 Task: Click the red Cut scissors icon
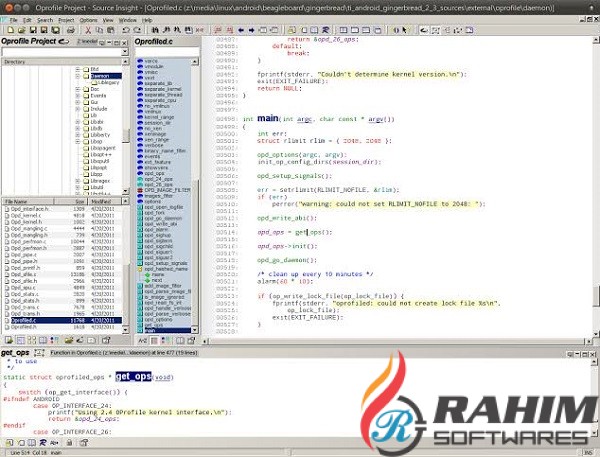pos(88,30)
